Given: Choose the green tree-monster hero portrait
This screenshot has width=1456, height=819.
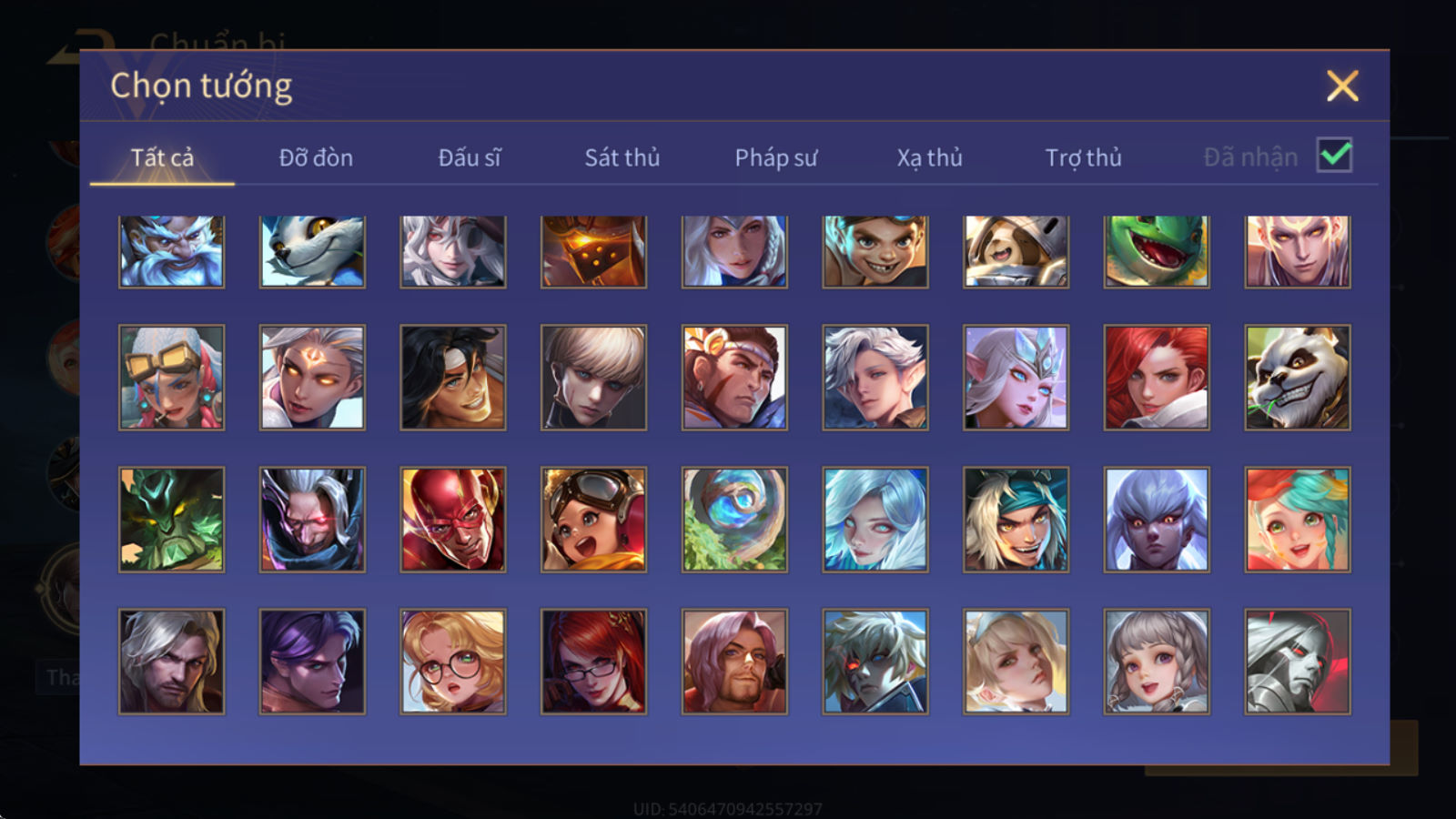Looking at the screenshot, I should pyautogui.click(x=171, y=520).
